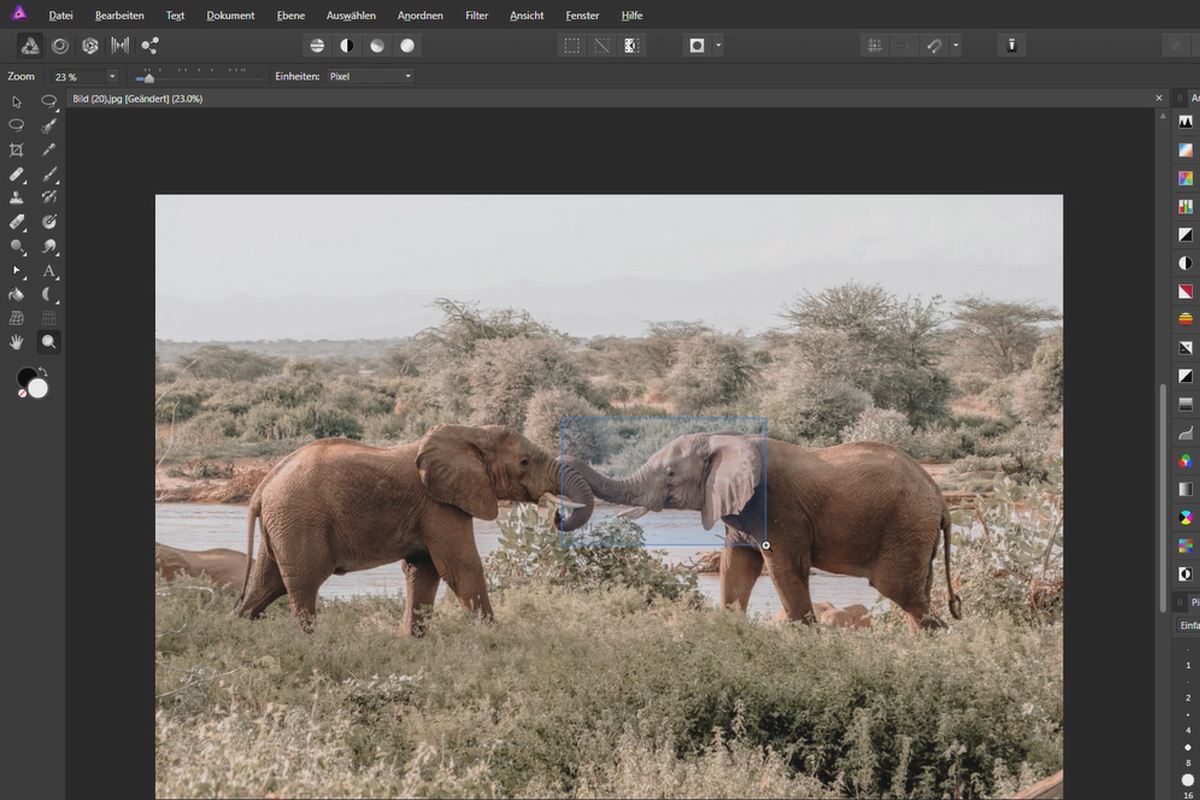Viewport: 1200px width, 800px height.
Task: Apply Auto Contrast from the toolbar
Action: tap(347, 45)
